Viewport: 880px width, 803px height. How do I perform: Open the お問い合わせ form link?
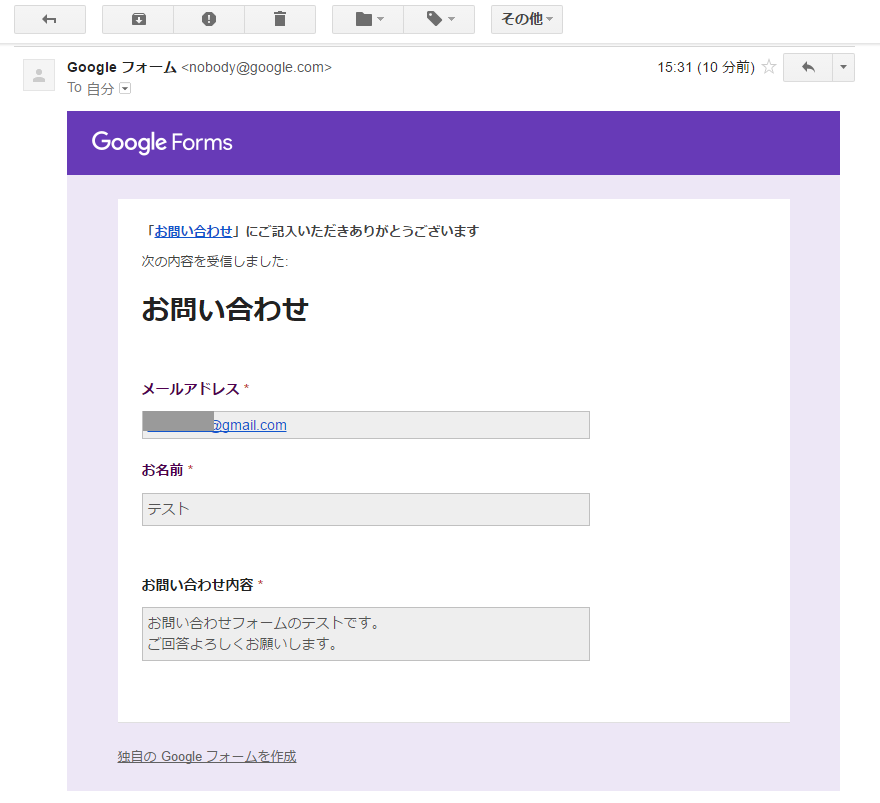pos(193,231)
